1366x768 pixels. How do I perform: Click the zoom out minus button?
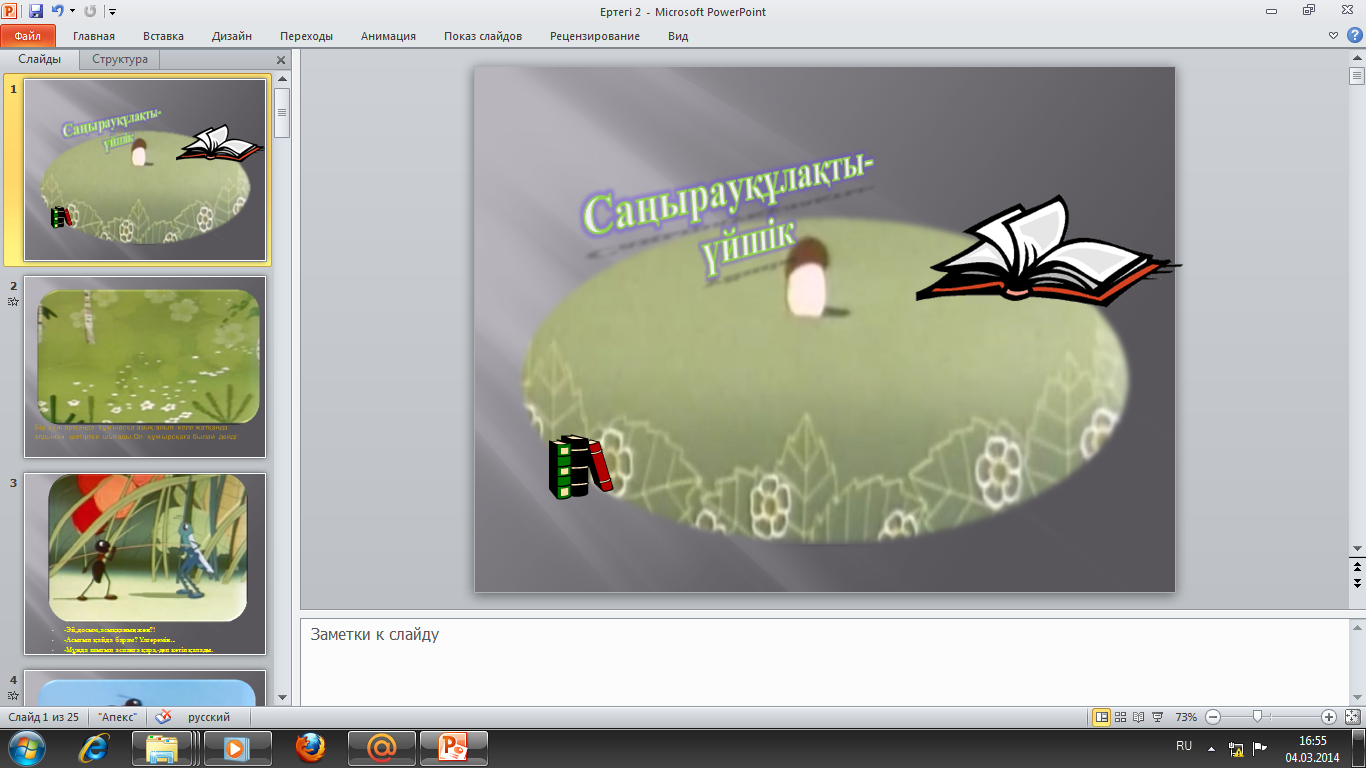[1212, 717]
